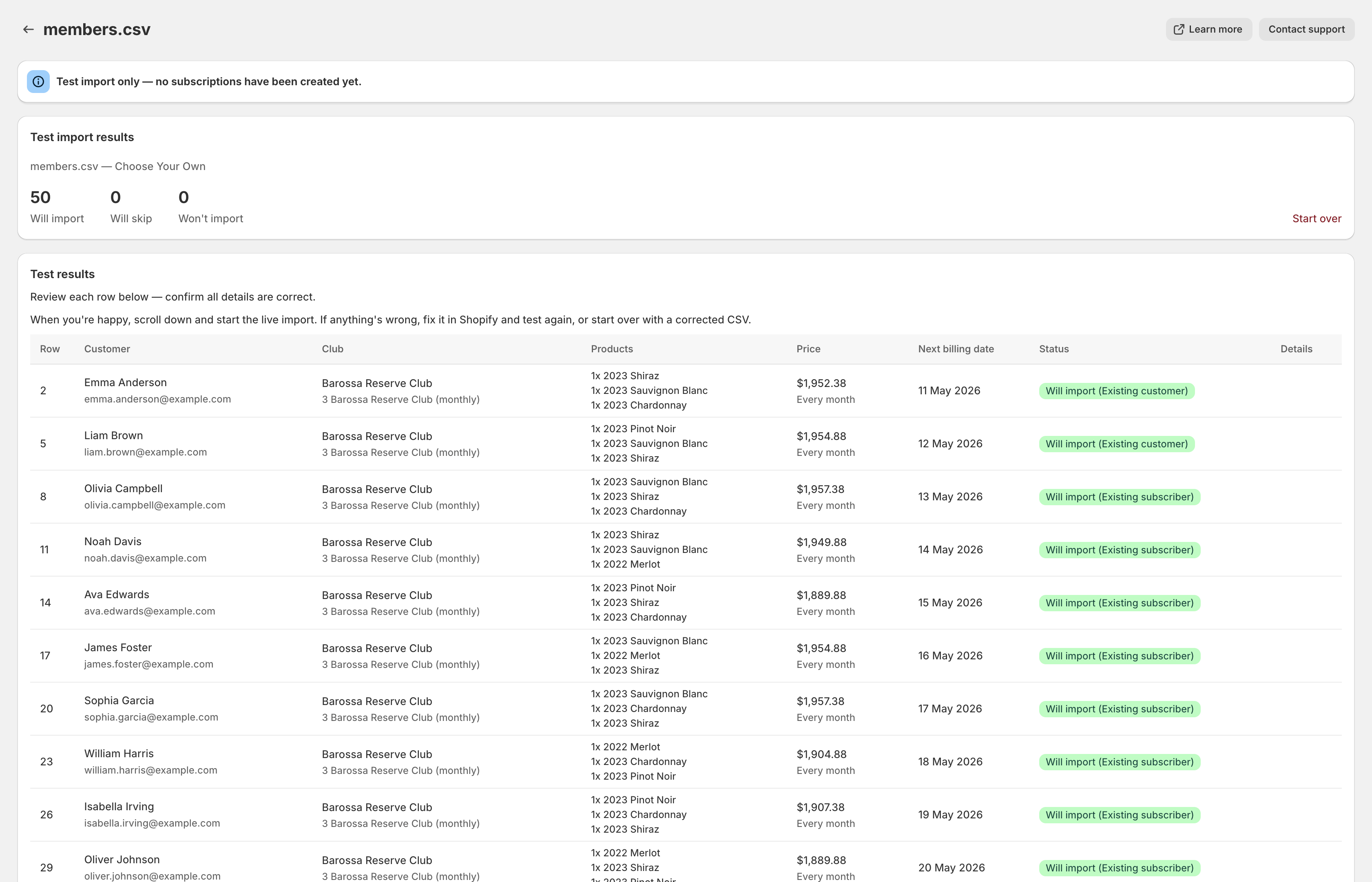Click the 0 Will skip count

[131, 206]
